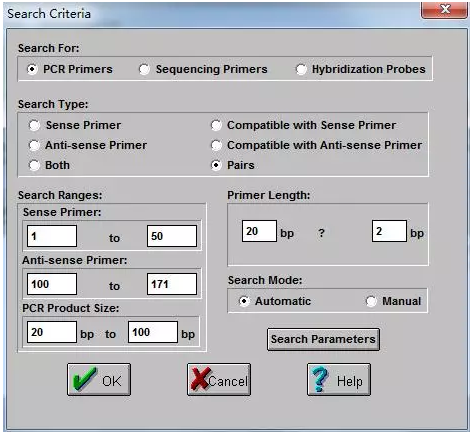470x434 pixels.
Task: Close the Search Criteria dialog window
Action: [x=444, y=10]
